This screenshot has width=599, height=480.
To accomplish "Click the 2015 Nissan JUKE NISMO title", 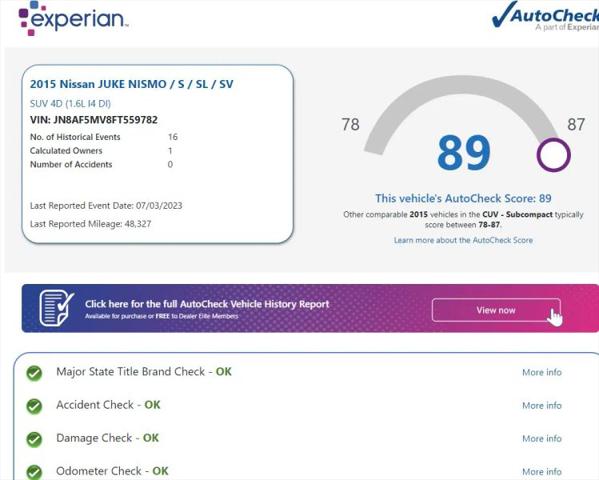I will click(x=131, y=84).
